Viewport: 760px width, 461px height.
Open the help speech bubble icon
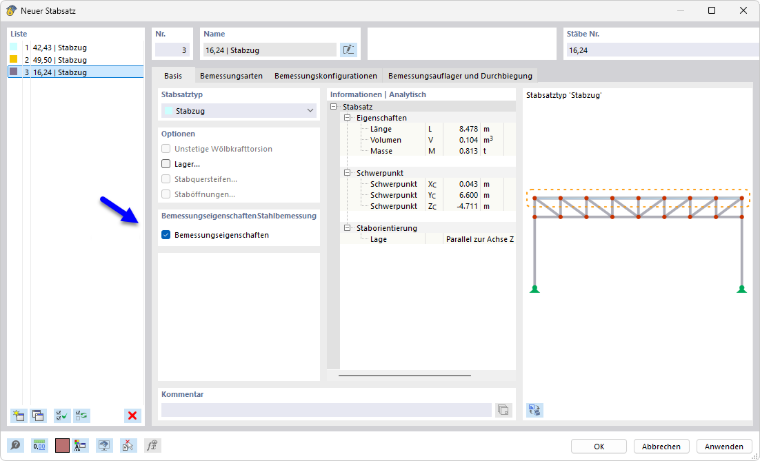point(16,445)
